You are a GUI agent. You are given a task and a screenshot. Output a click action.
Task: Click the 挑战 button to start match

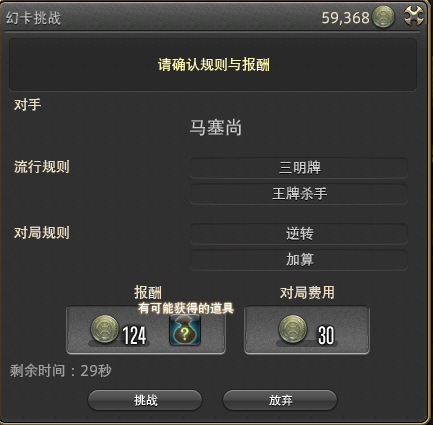click(145, 400)
